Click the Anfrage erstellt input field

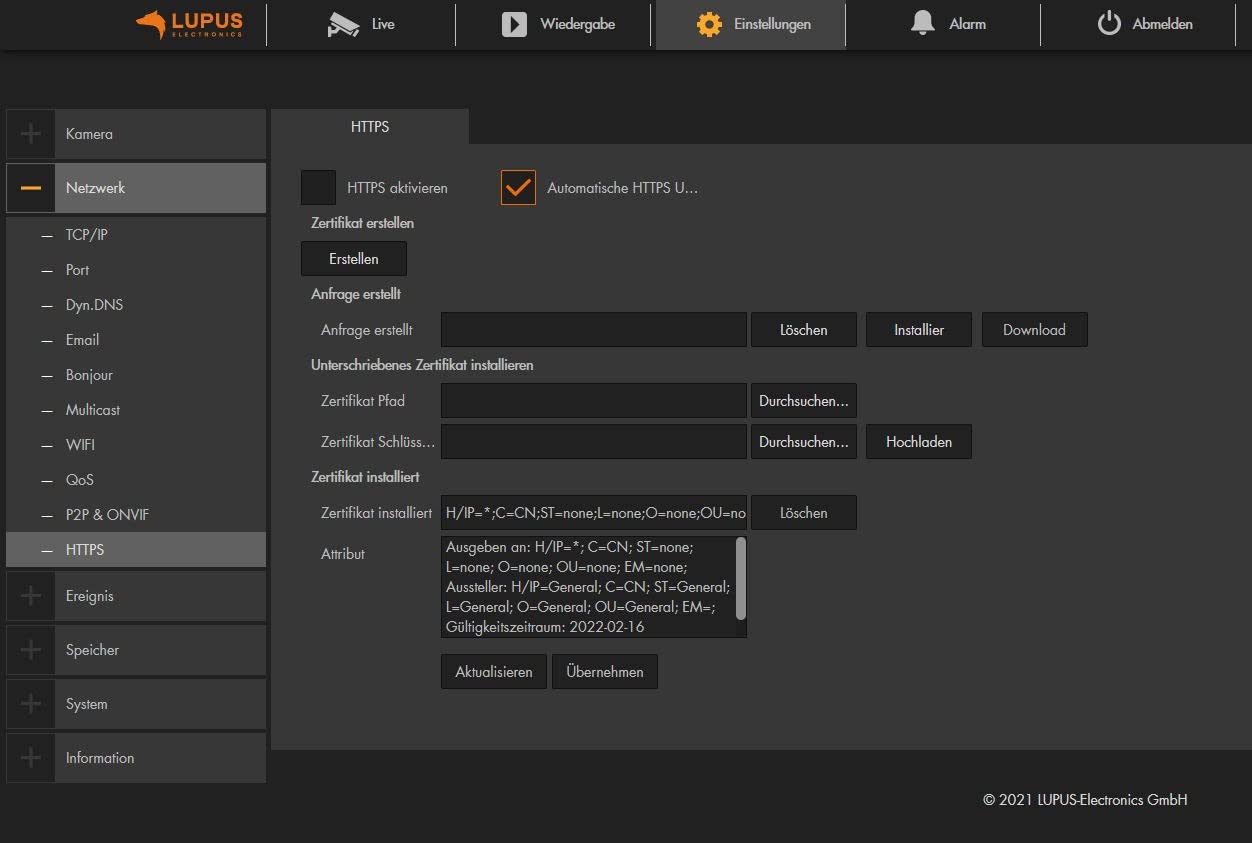click(594, 330)
